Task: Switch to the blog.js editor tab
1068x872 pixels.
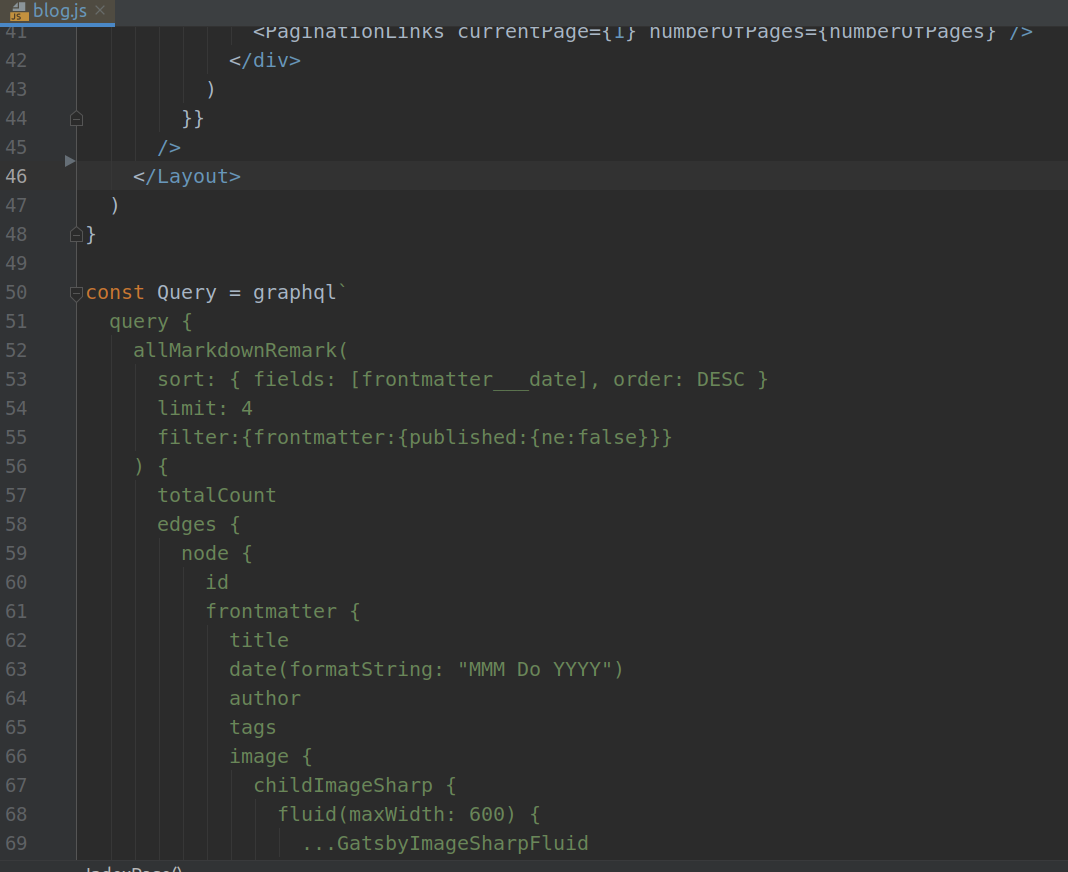Action: click(57, 12)
